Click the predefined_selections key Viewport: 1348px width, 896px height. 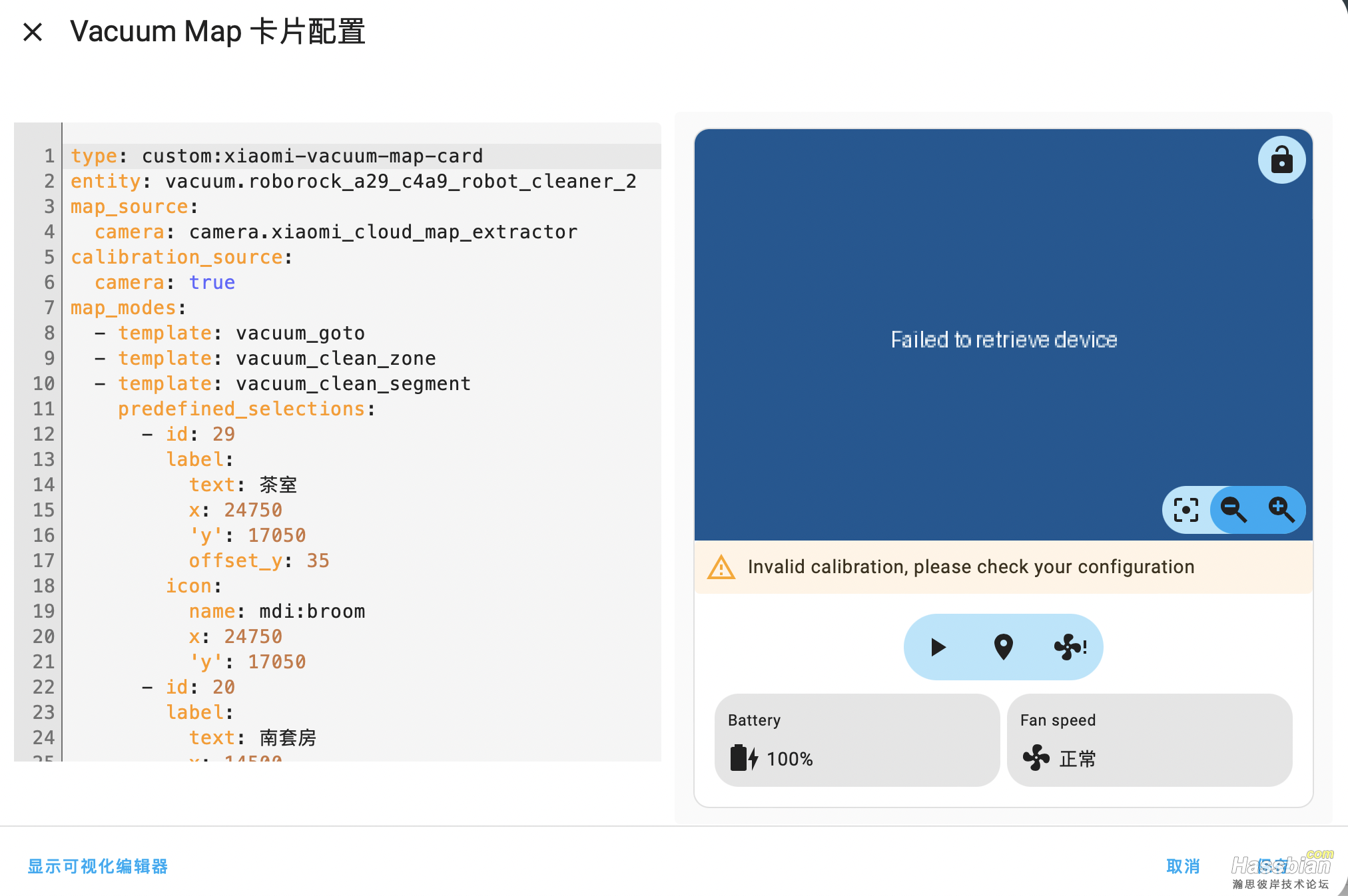241,409
